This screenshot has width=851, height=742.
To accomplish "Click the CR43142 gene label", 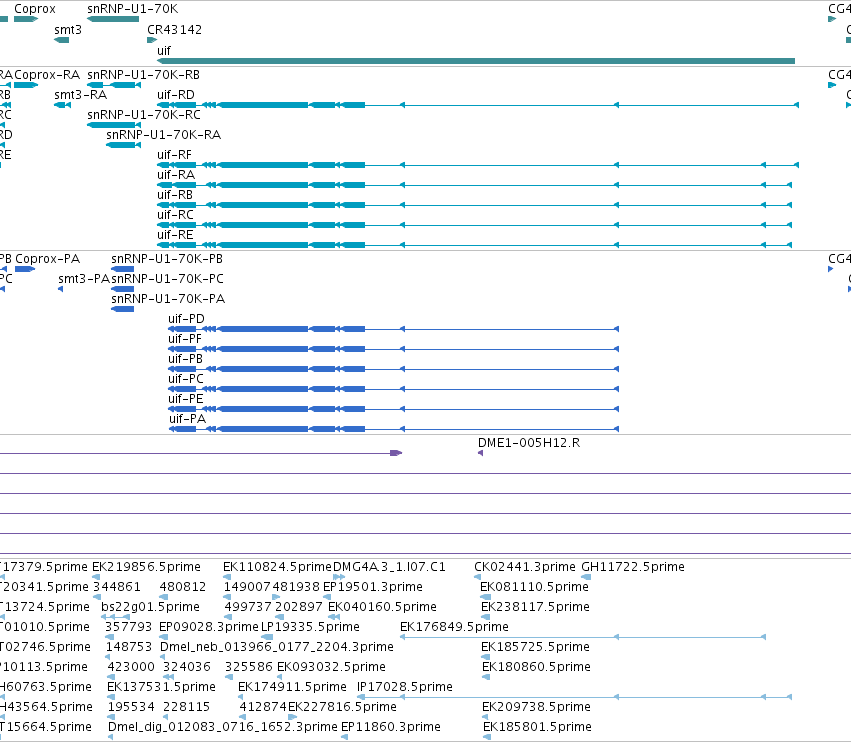I will (174, 30).
